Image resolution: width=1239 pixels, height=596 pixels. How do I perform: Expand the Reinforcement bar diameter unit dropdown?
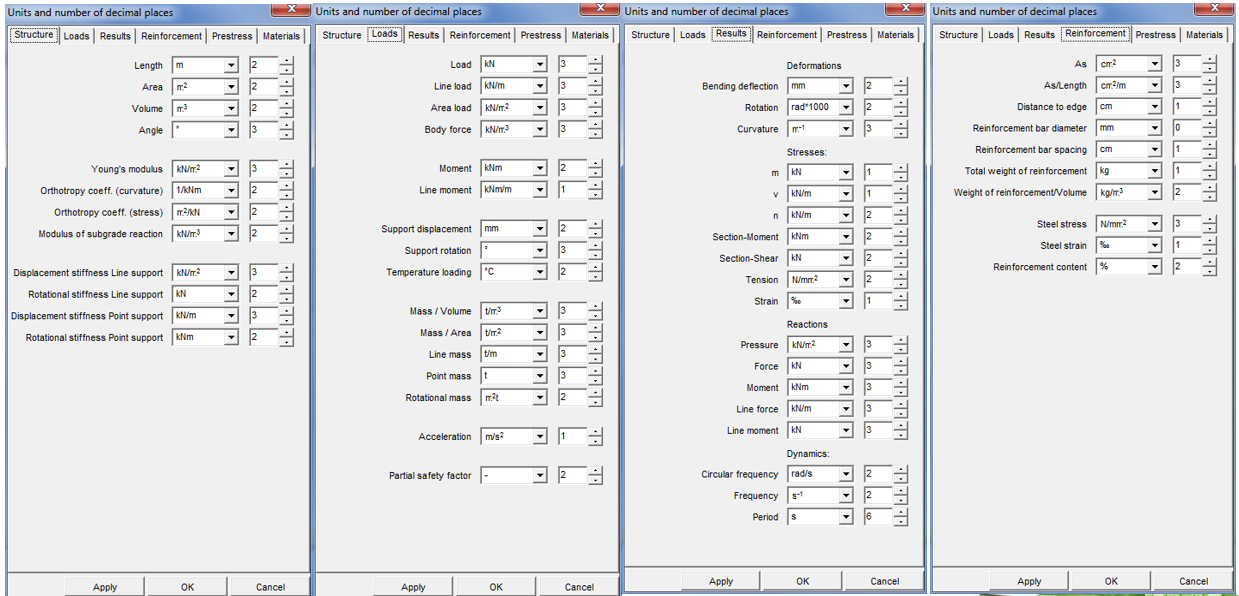tap(1155, 127)
